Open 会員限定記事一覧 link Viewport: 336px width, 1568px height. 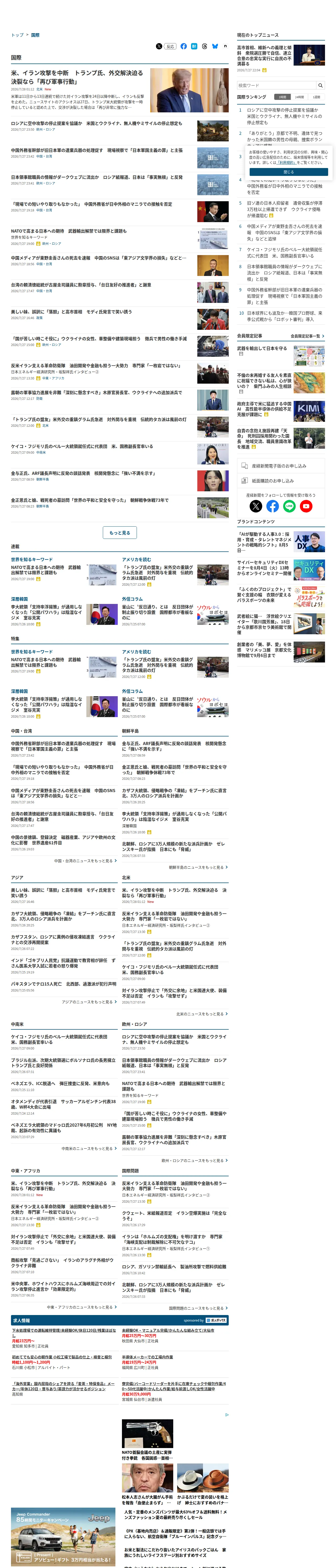point(305,336)
